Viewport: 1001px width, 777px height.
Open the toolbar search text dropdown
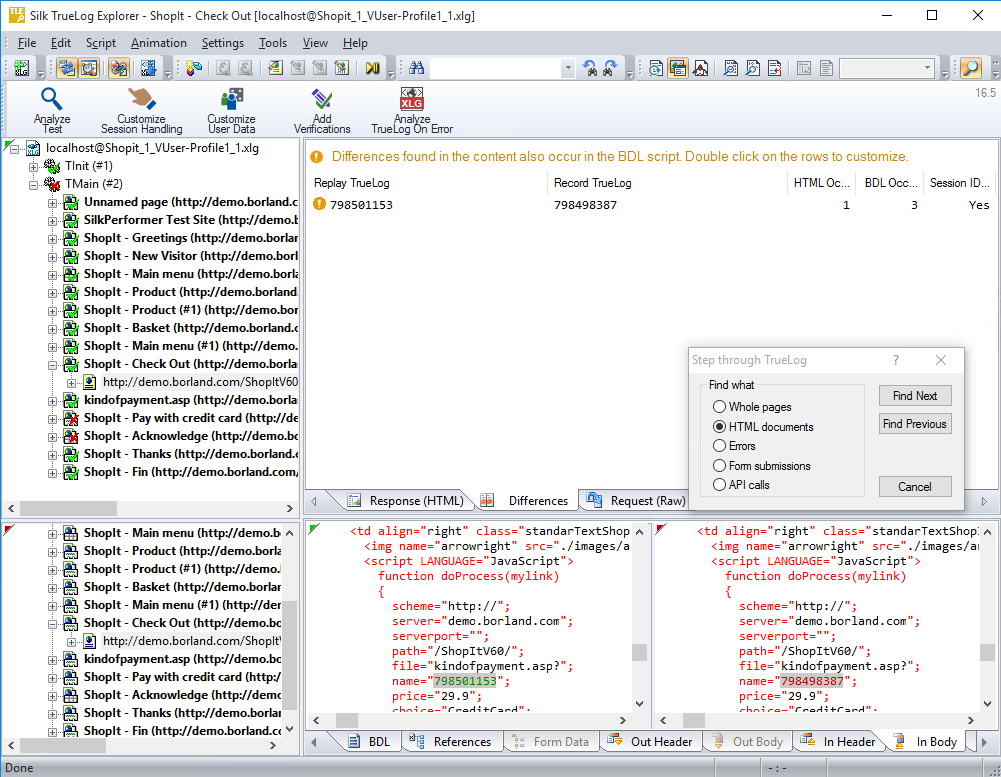tap(568, 68)
